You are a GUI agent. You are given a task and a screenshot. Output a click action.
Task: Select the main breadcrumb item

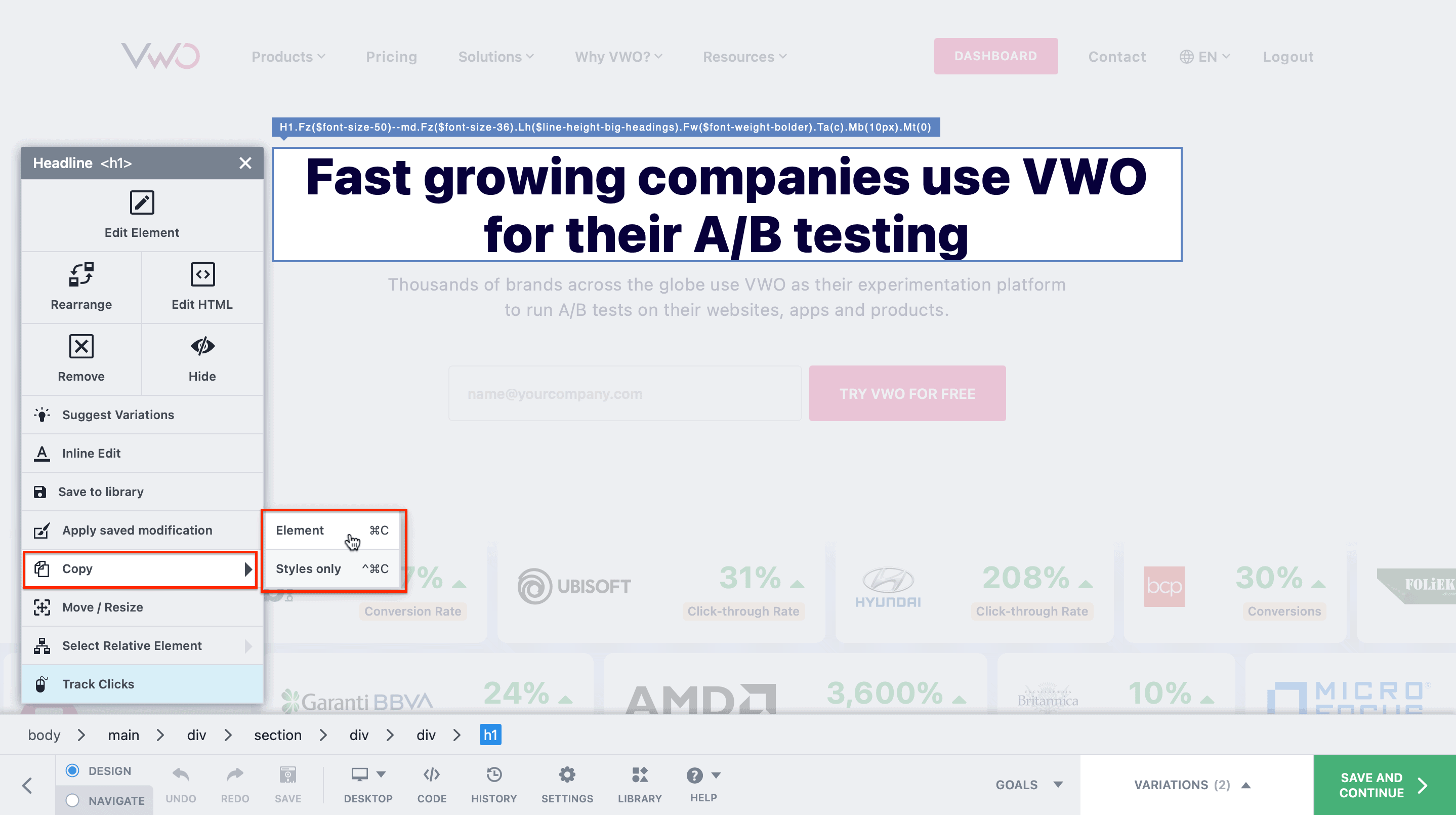(123, 735)
